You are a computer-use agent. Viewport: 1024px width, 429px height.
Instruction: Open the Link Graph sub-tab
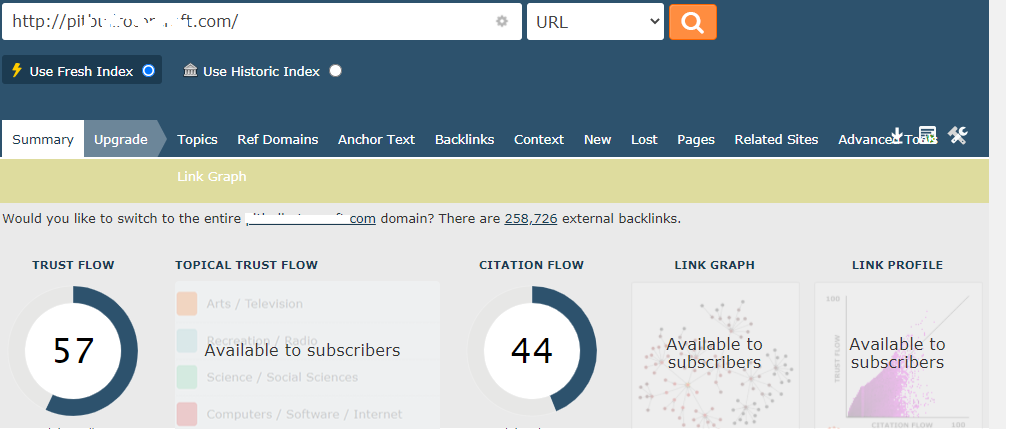coord(212,176)
